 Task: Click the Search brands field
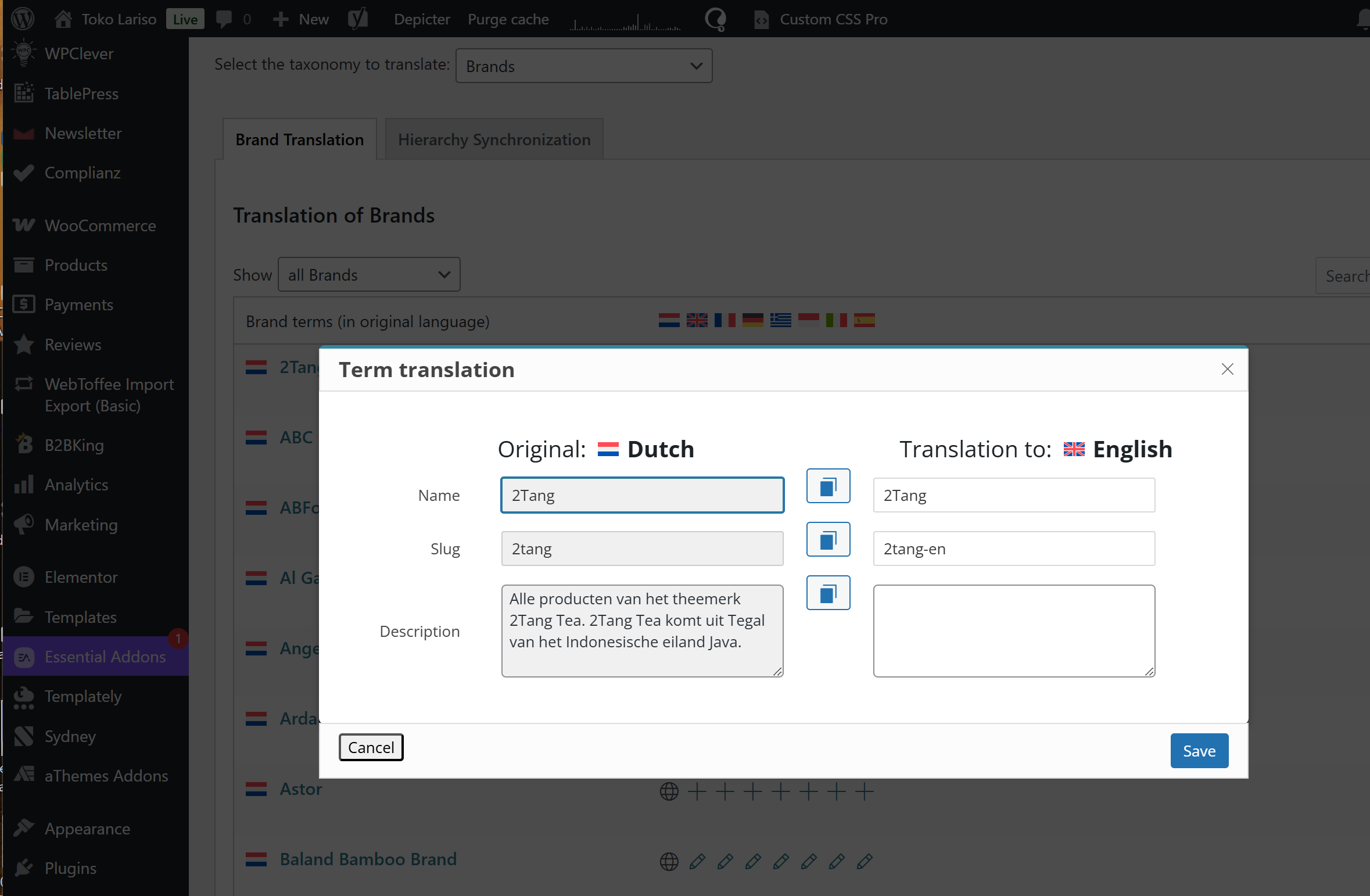(1343, 275)
